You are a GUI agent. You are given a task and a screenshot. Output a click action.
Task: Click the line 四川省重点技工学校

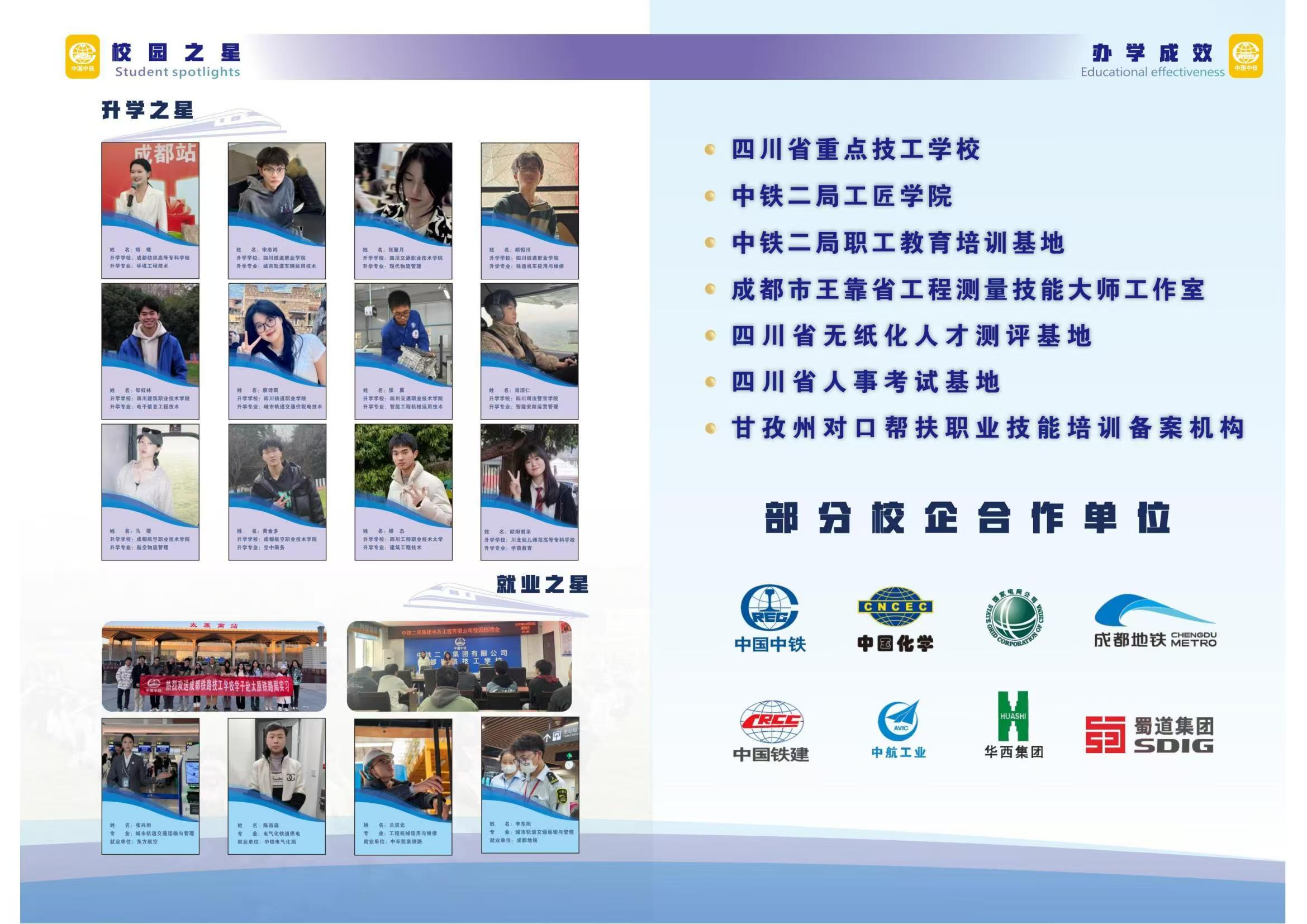click(856, 150)
